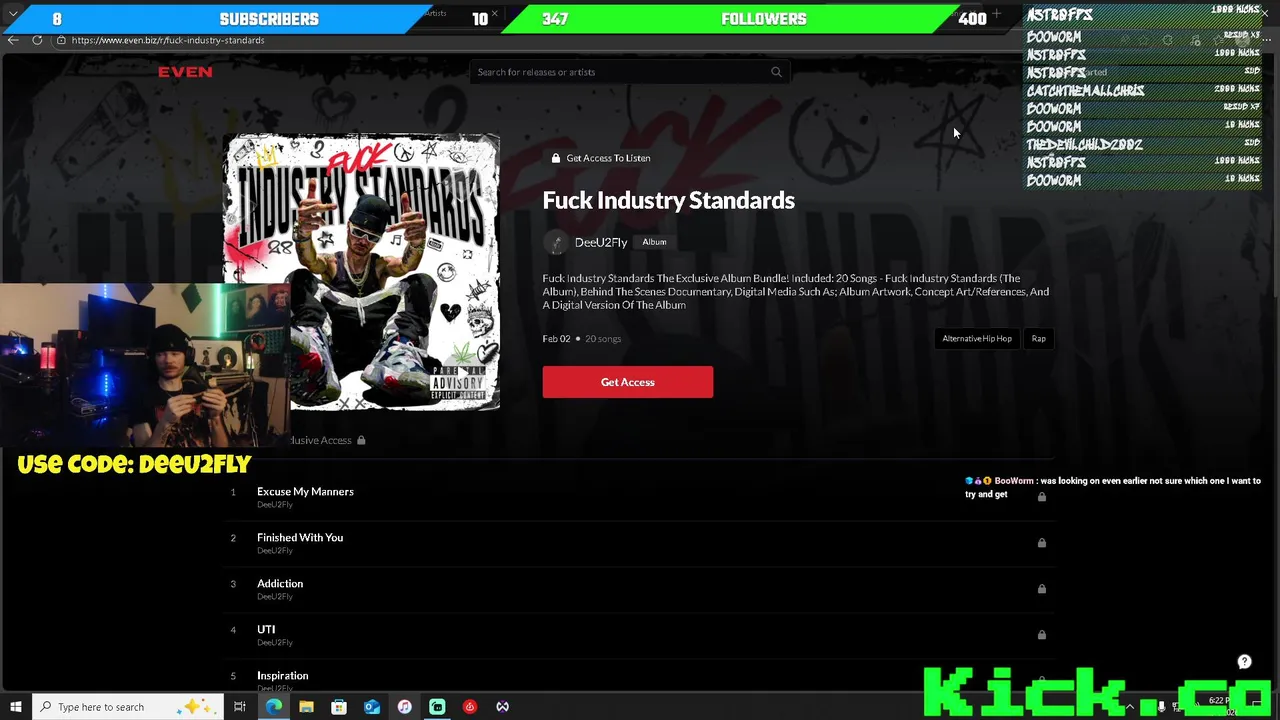
Task: Select the Alternative Hip Hop genre tag
Action: pyautogui.click(x=977, y=339)
